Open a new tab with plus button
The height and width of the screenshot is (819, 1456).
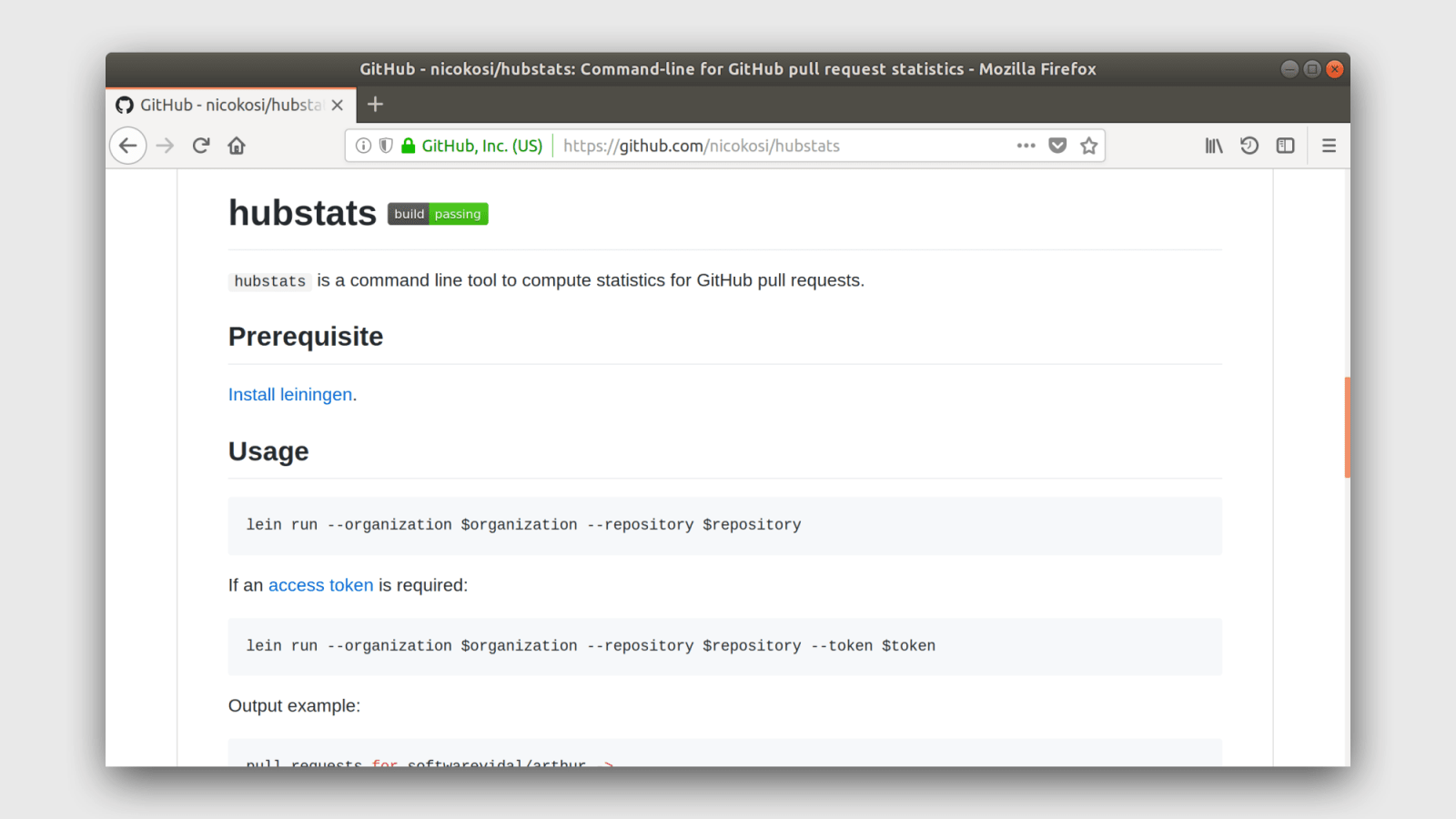coord(375,105)
